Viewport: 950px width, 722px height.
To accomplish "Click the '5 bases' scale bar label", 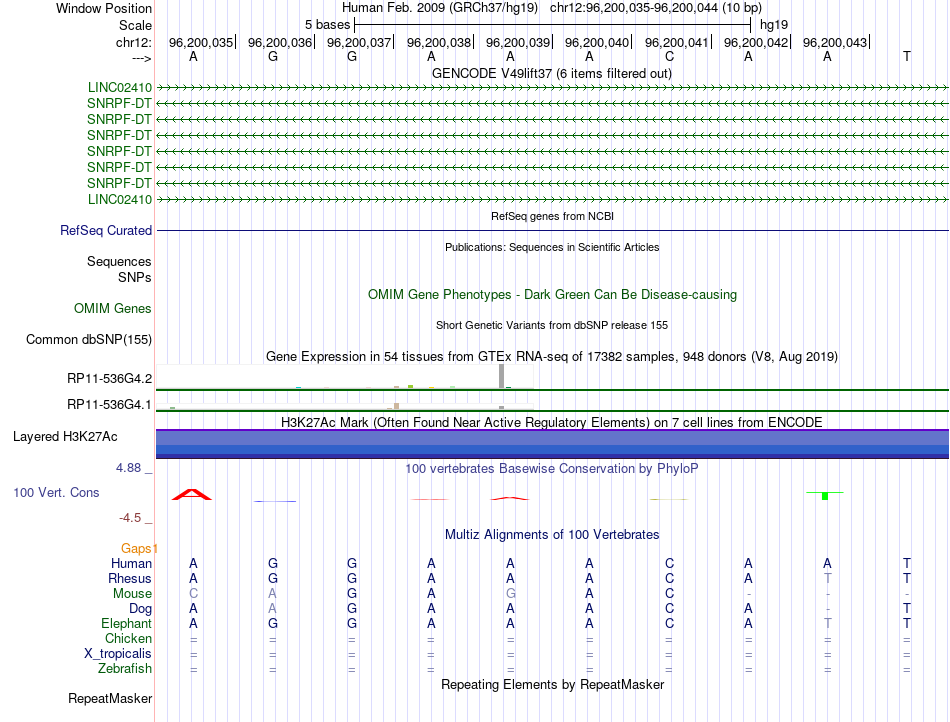I will (327, 25).
